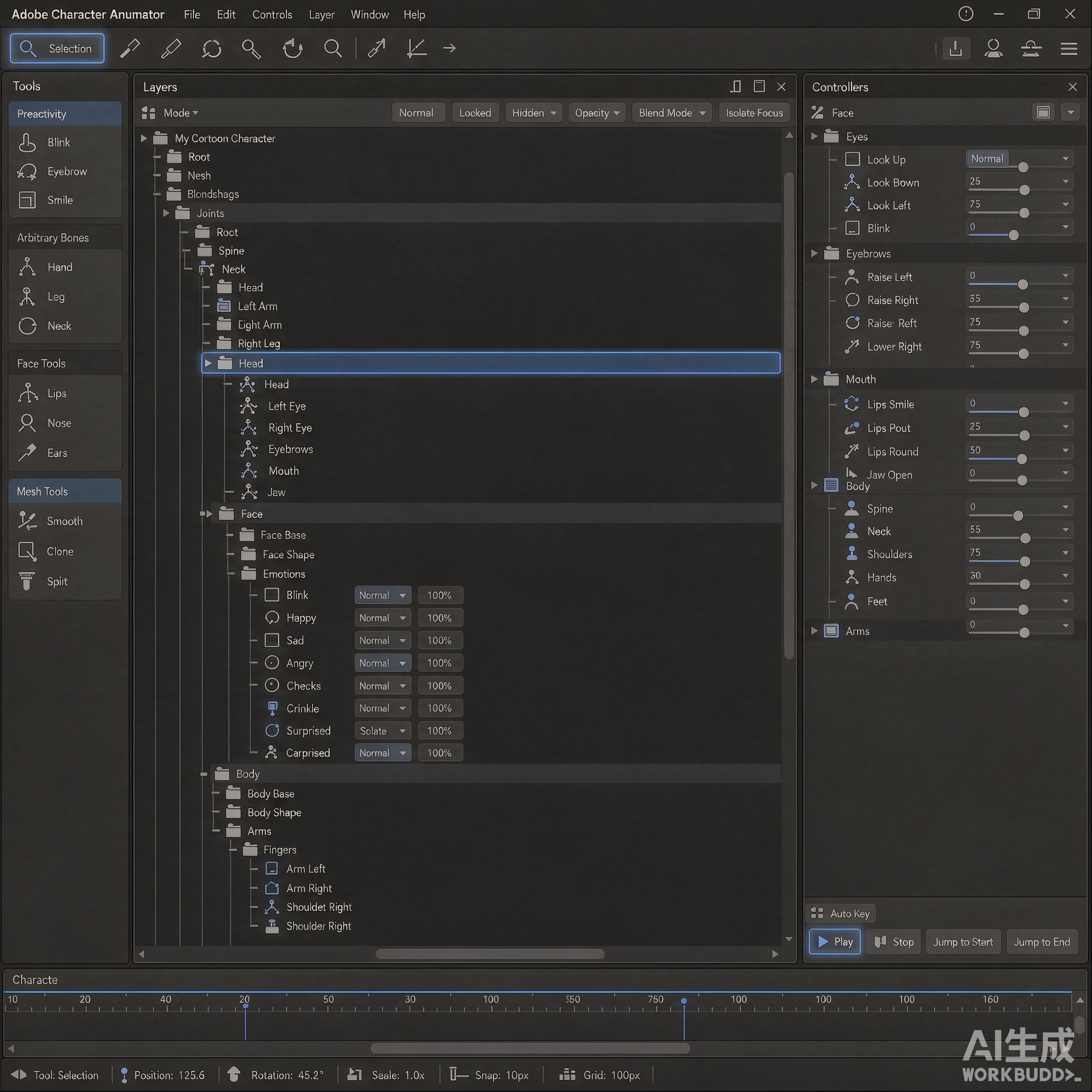Screen dimensions: 1092x1092
Task: Click the Normal button in Layers header
Action: [x=417, y=113]
